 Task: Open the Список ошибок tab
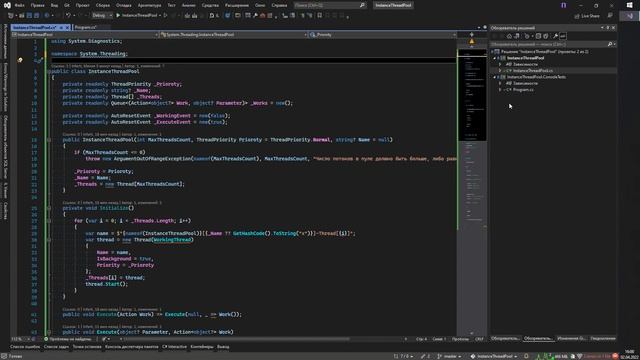25,347
